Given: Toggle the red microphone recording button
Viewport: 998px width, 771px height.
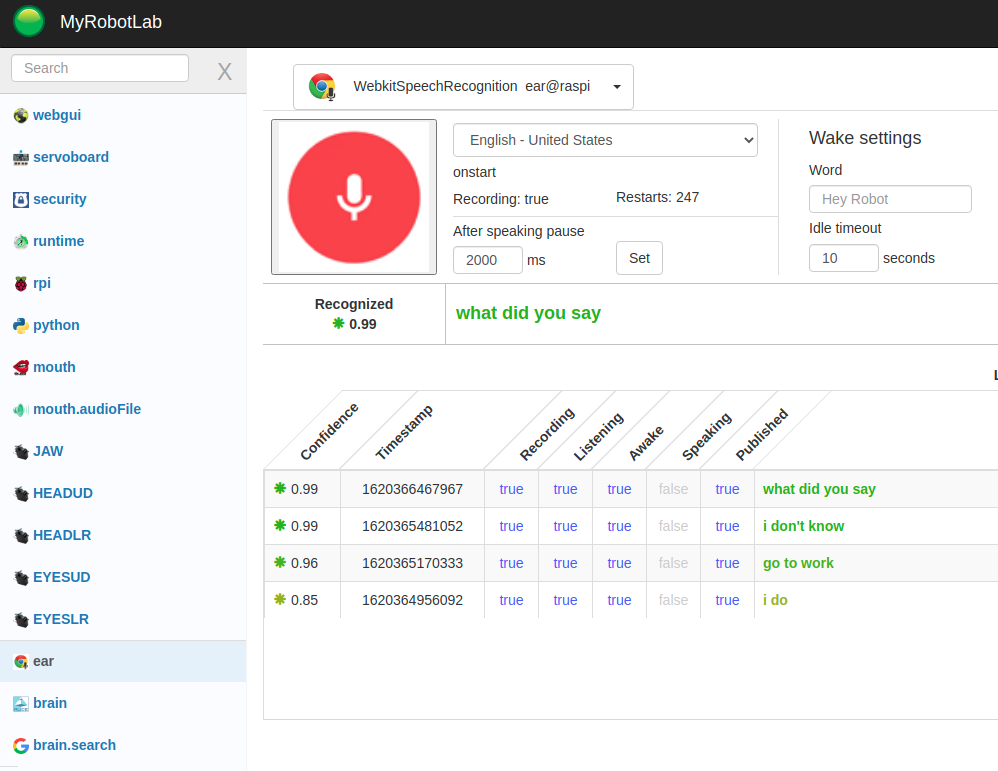Looking at the screenshot, I should point(354,197).
